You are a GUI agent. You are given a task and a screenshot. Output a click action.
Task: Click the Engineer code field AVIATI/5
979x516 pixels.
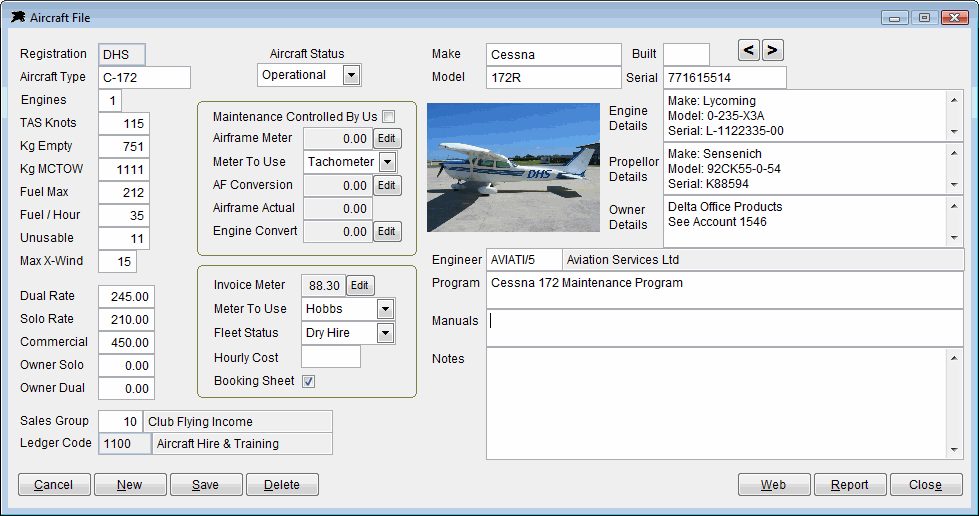524,260
